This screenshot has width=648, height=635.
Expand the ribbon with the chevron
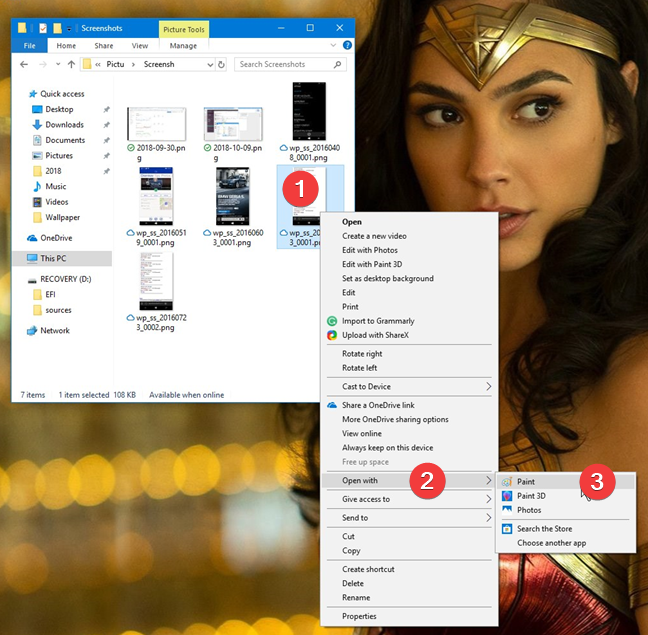point(333,45)
